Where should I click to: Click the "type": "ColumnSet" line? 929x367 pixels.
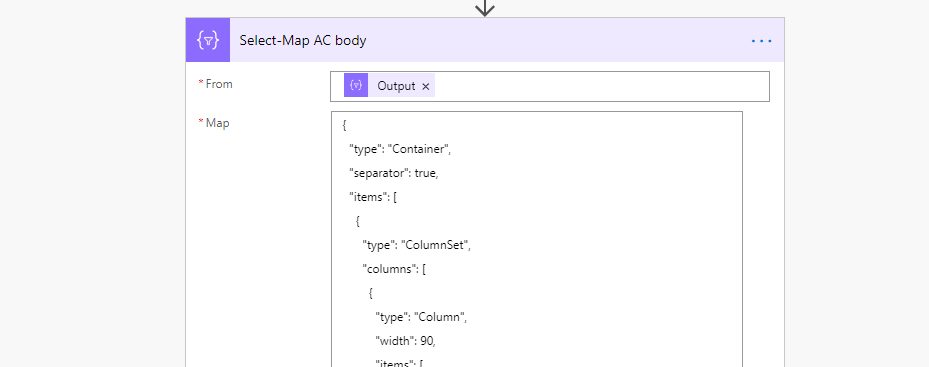(x=417, y=245)
